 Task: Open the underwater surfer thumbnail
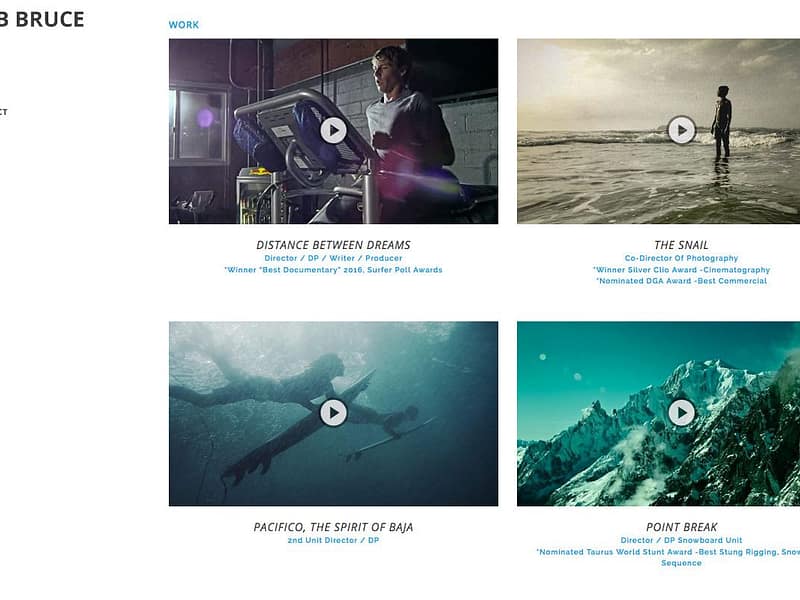pyautogui.click(x=333, y=413)
